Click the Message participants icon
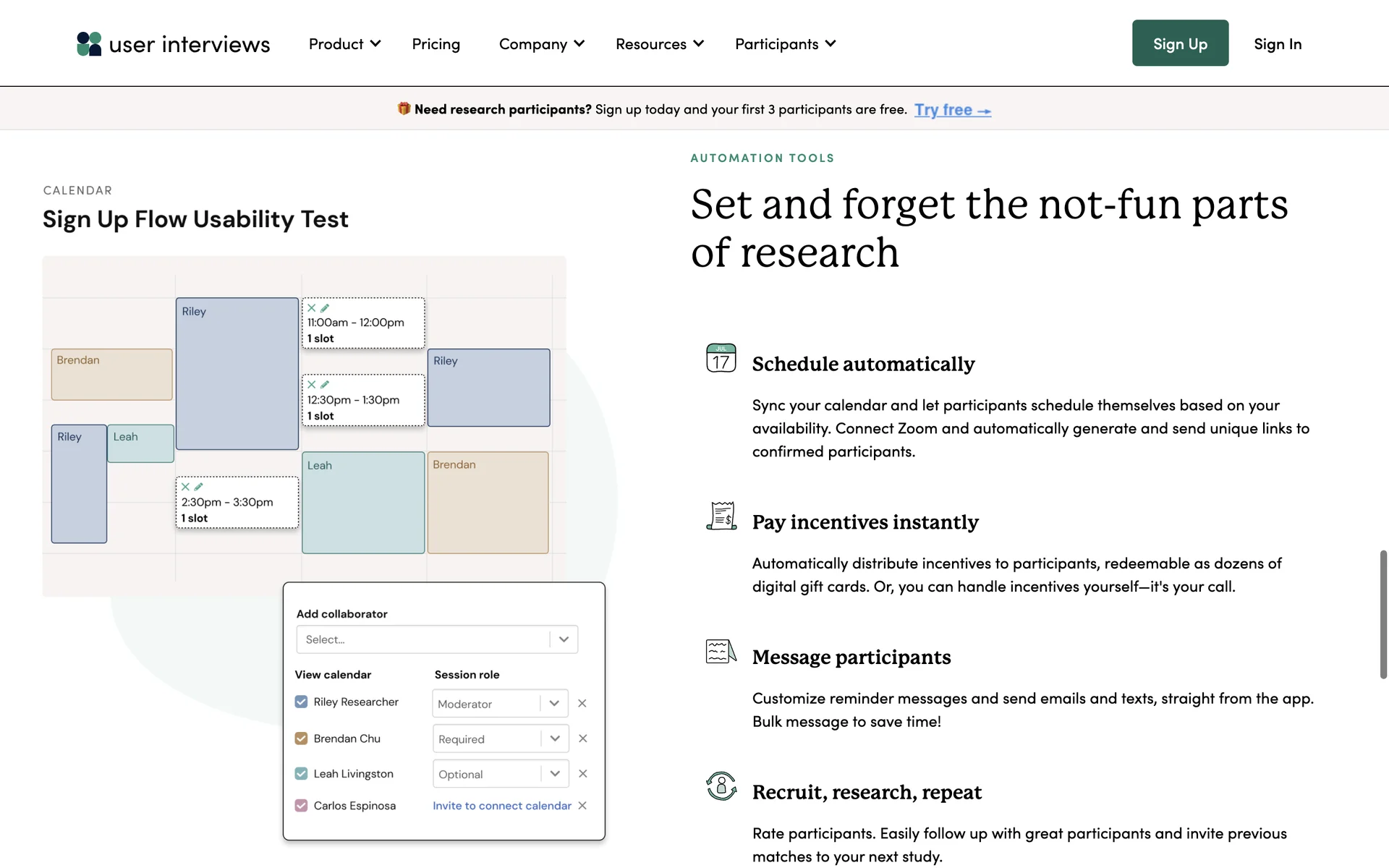 tap(721, 651)
